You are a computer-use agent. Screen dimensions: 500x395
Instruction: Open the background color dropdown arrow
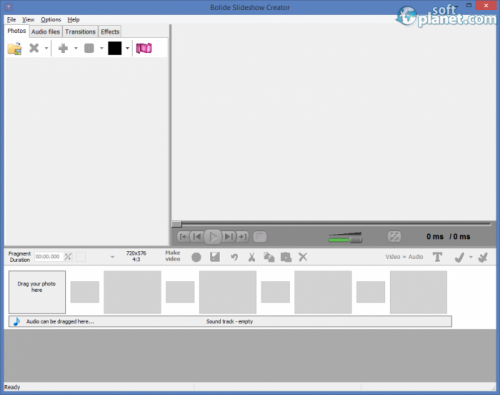pos(127,48)
